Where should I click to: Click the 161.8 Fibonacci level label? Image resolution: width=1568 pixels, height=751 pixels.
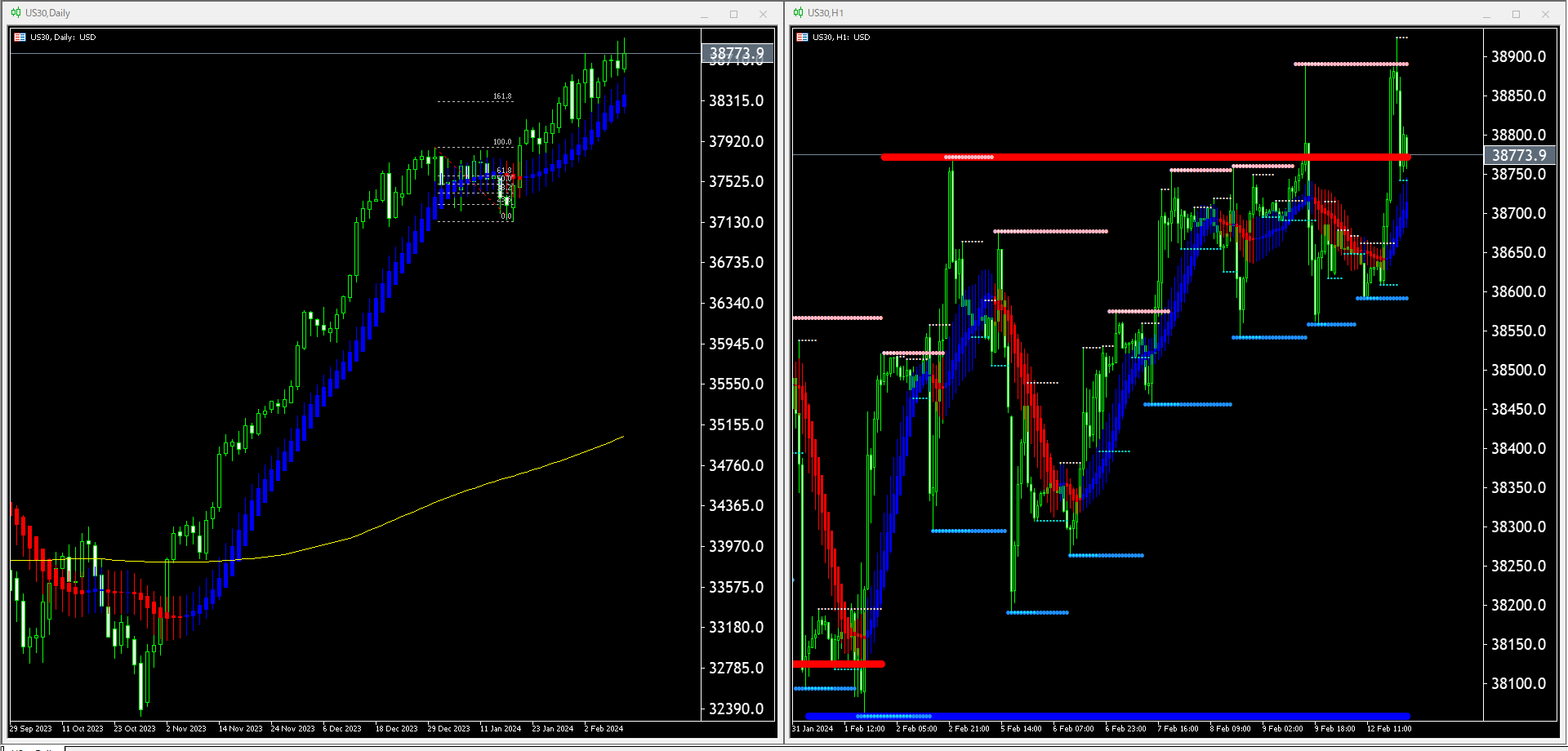click(x=502, y=96)
